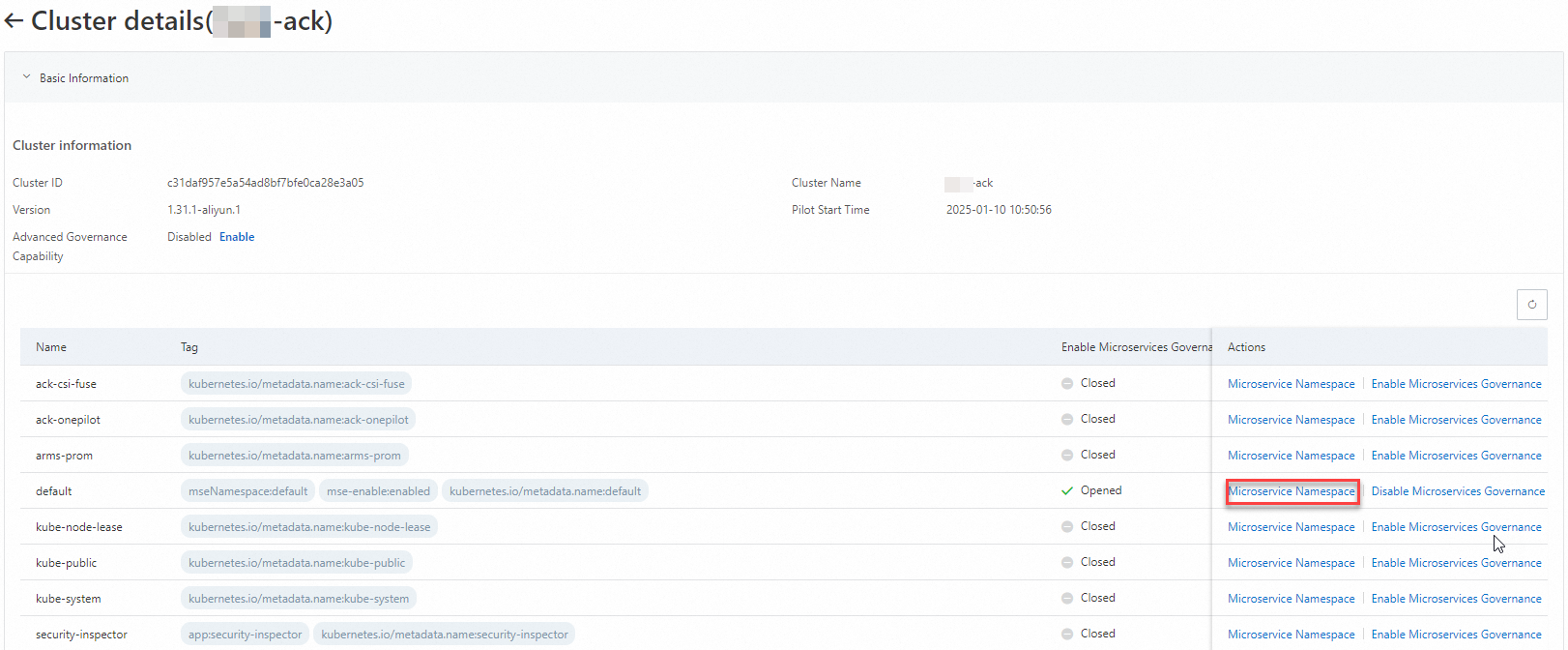Open Microservice Namespace for arms-prom
Viewport: 1568px width, 650px height.
tap(1292, 456)
